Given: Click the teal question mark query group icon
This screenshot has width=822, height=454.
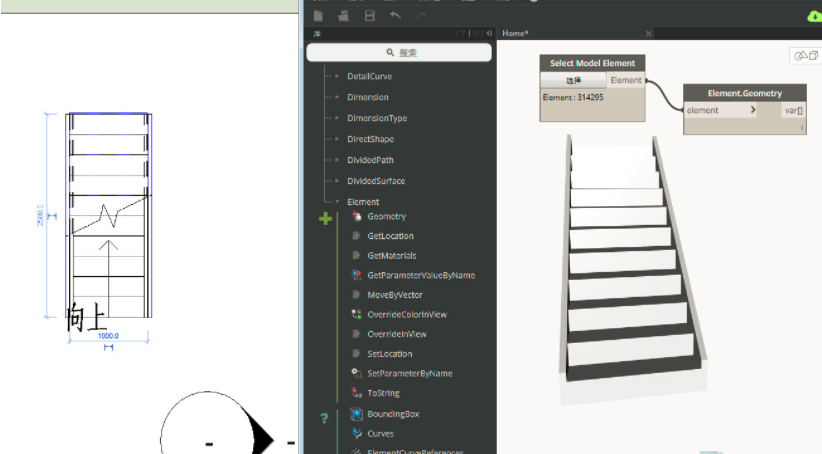Looking at the screenshot, I should pyautogui.click(x=324, y=418).
